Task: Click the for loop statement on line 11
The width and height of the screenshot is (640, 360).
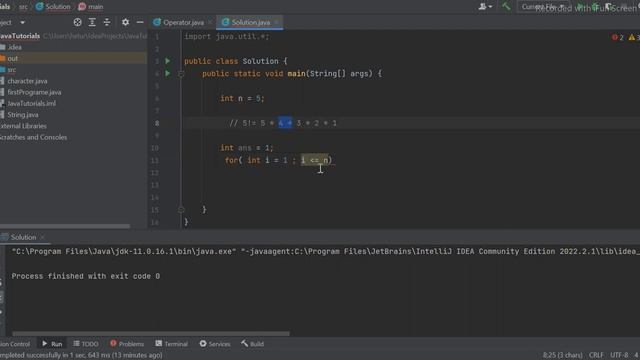Action: [x=278, y=160]
